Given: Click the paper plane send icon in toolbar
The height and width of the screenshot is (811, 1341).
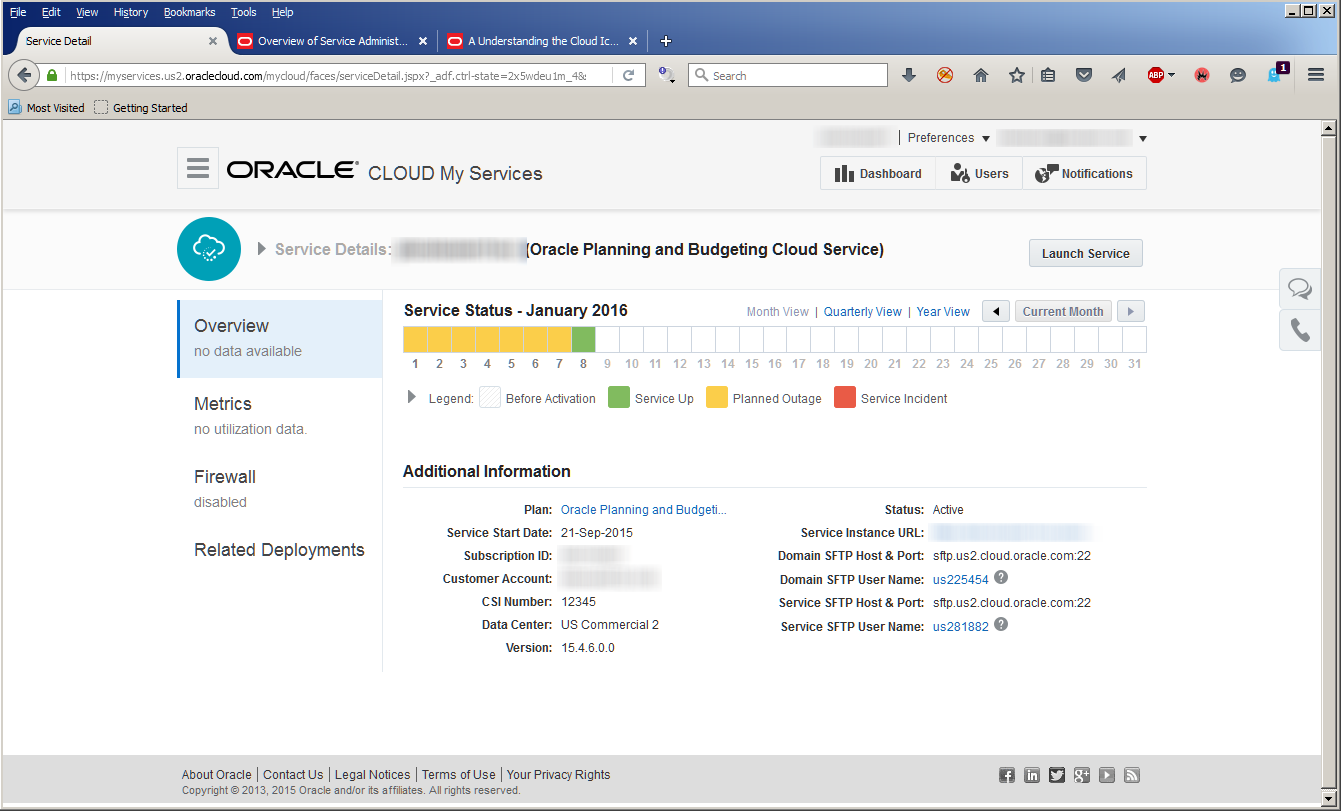Looking at the screenshot, I should point(1119,75).
